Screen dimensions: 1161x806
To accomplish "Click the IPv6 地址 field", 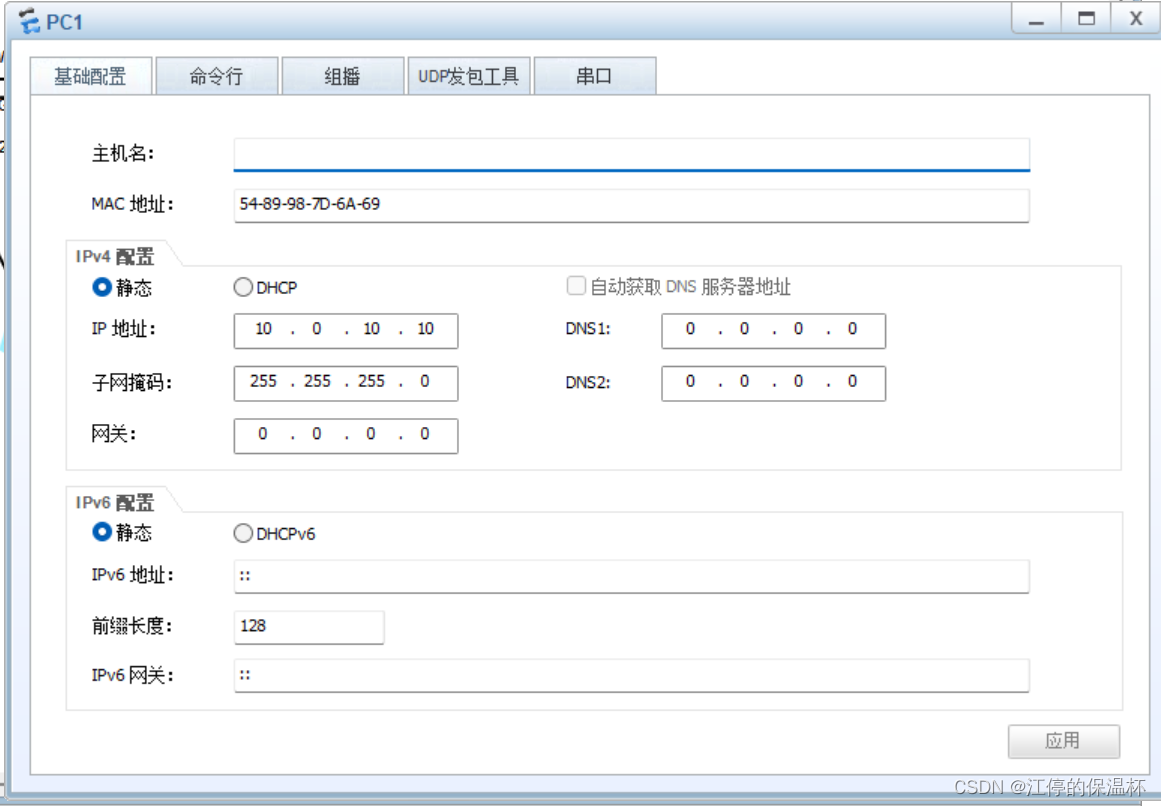I will (x=632, y=577).
